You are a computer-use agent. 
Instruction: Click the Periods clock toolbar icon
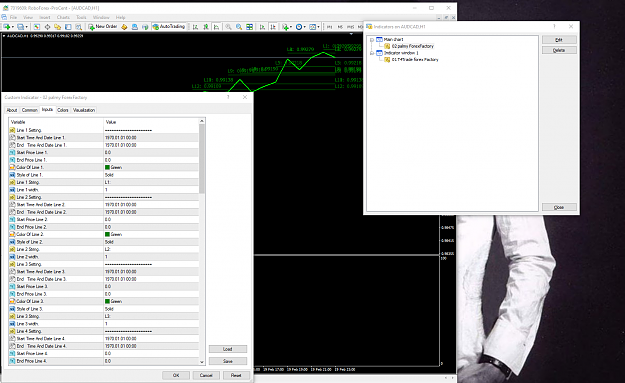click(x=299, y=27)
